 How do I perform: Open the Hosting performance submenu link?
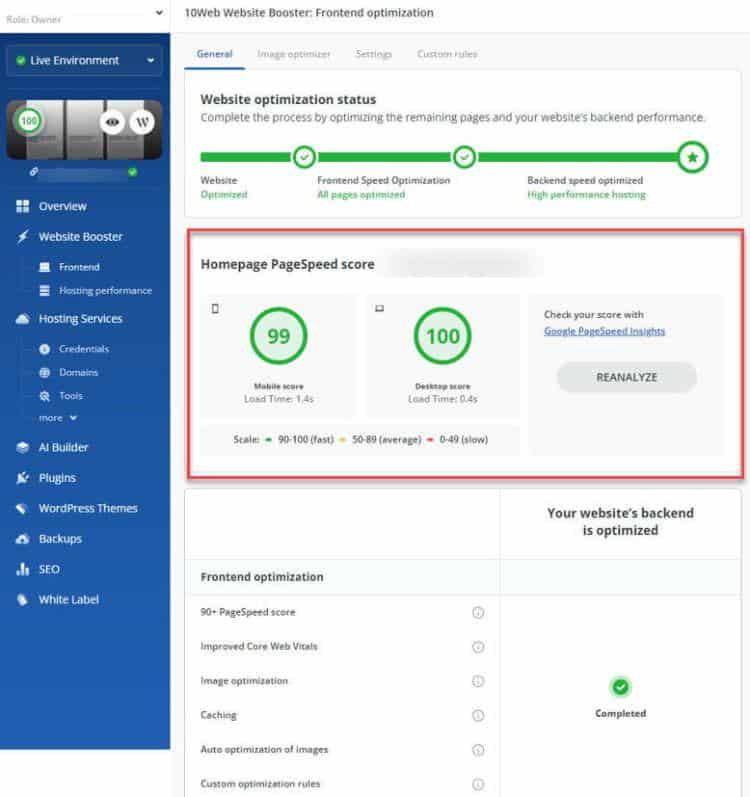[x=106, y=291]
